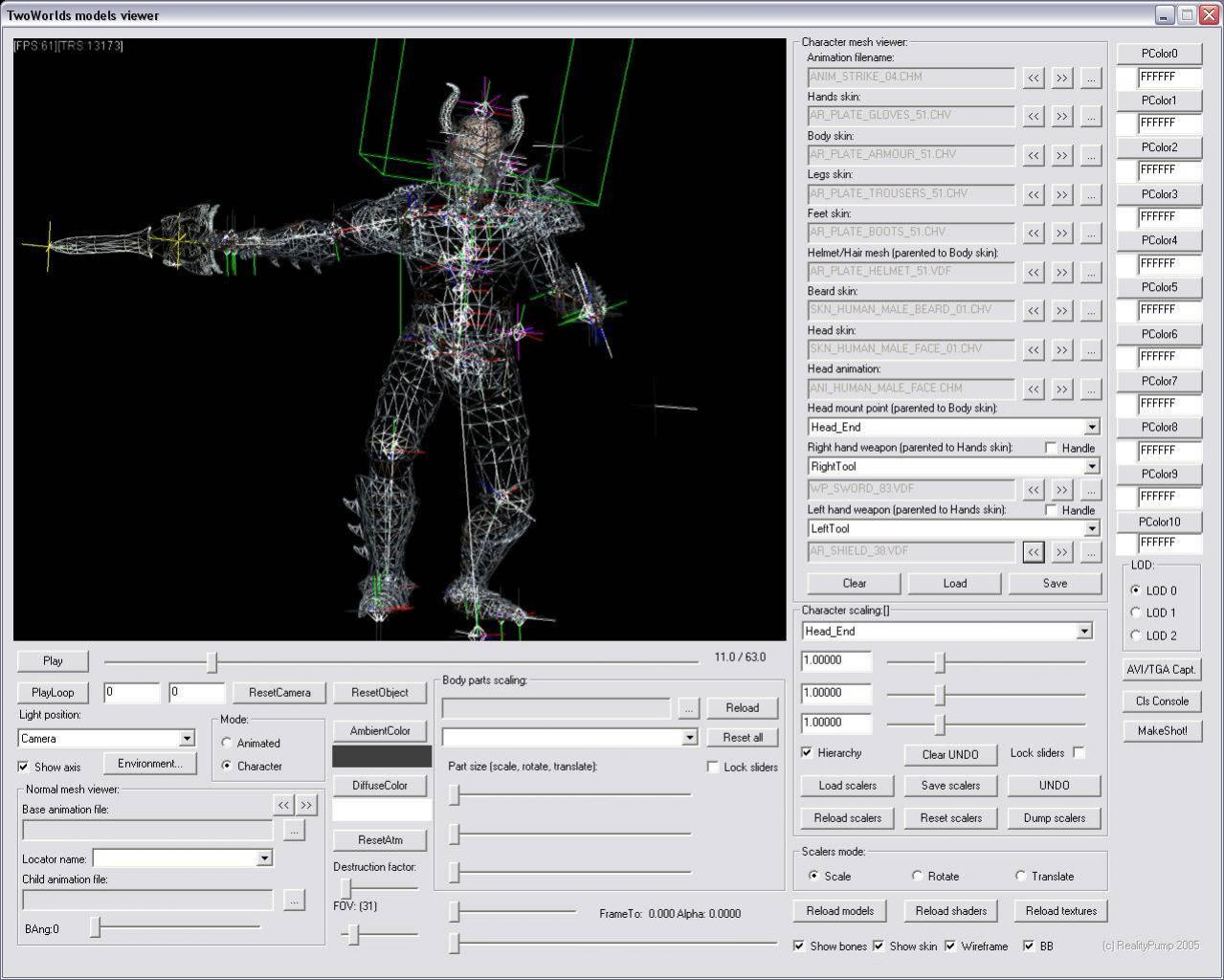Click previous (<<) button for Animation filename
The image size is (1224, 980).
point(1033,78)
